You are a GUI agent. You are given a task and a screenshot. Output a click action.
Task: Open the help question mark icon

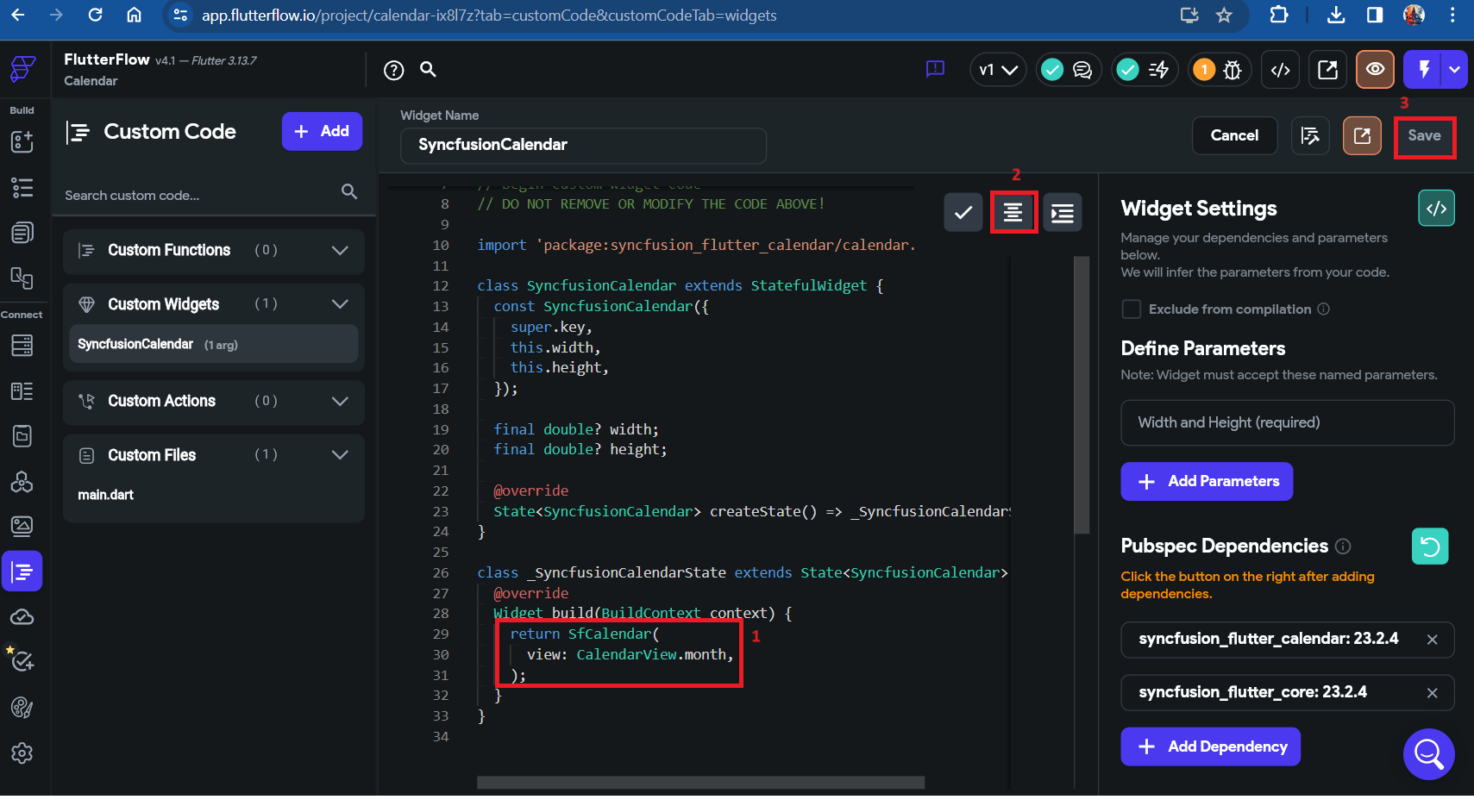click(x=393, y=70)
